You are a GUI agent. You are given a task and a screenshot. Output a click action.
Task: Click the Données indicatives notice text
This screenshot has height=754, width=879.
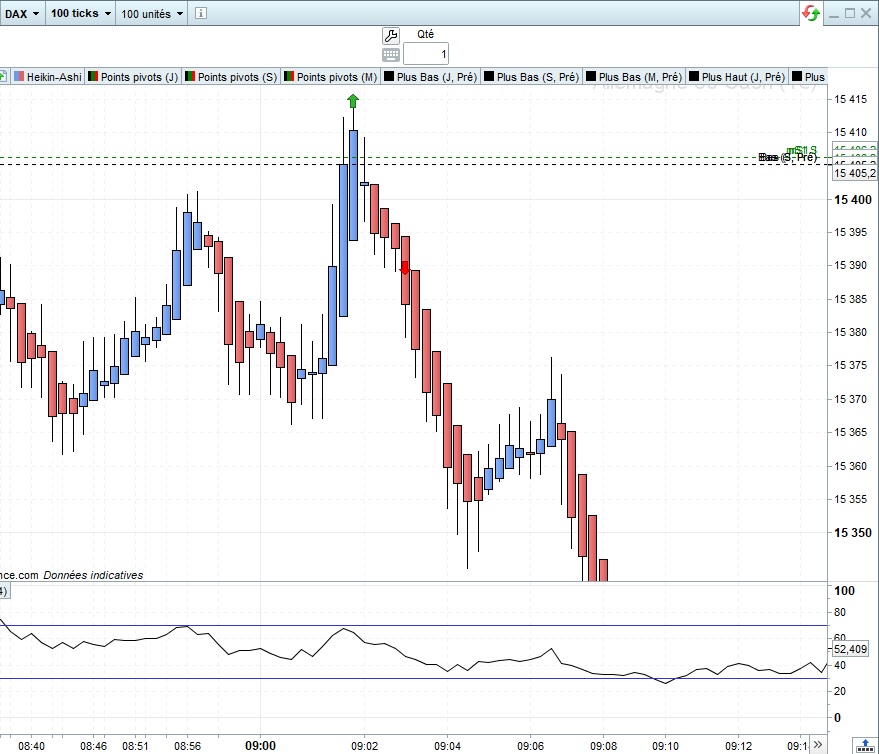[93, 575]
